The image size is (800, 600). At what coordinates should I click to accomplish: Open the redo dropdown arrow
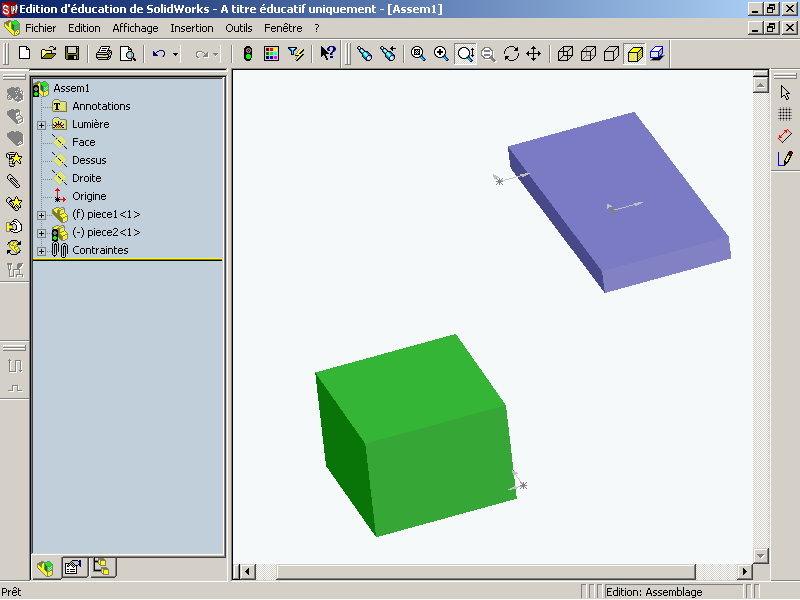pyautogui.click(x=216, y=54)
